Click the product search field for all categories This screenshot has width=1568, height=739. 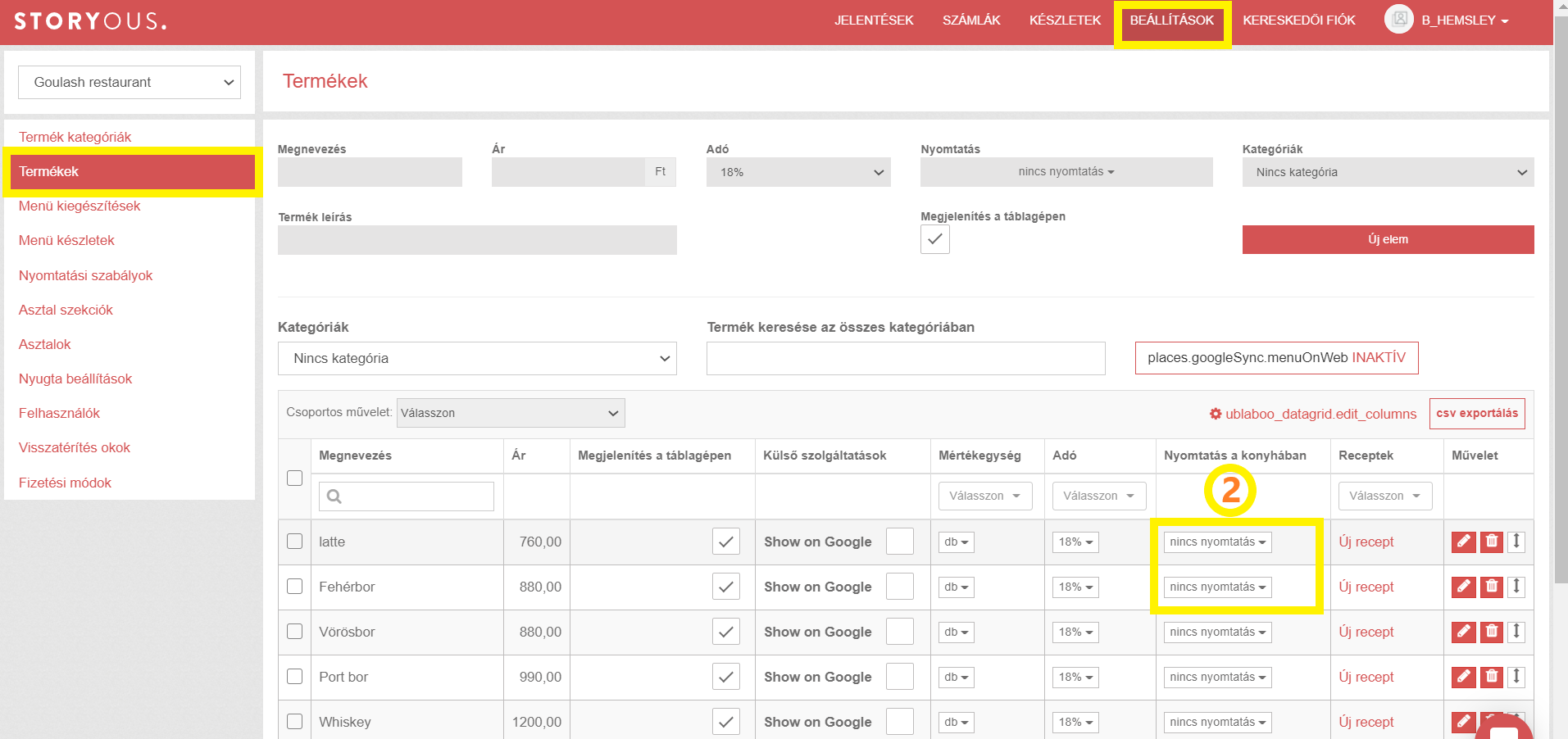pyautogui.click(x=906, y=358)
